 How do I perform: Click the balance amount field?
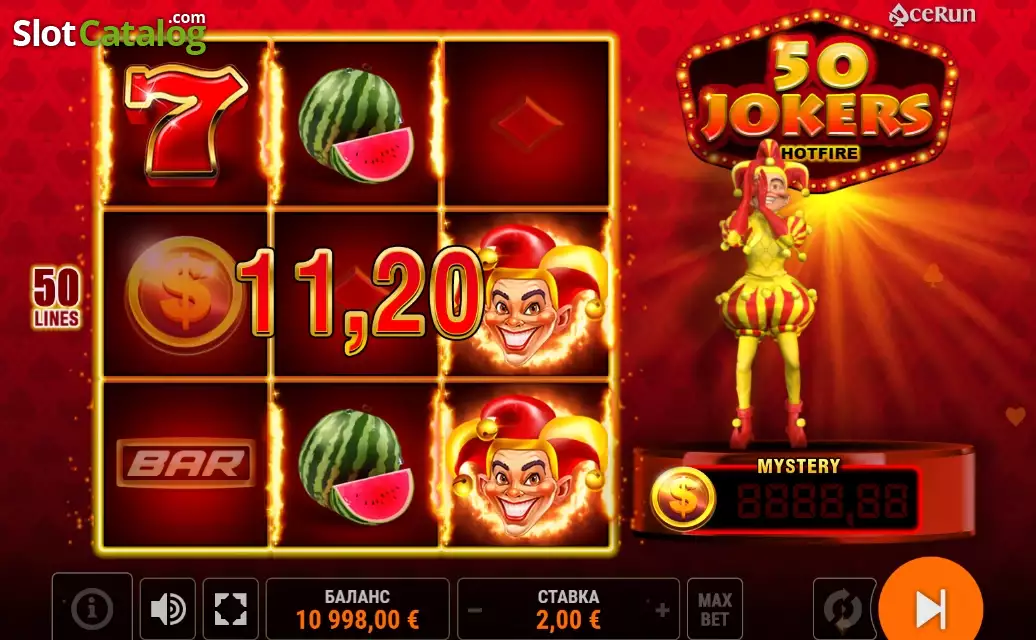pos(357,609)
